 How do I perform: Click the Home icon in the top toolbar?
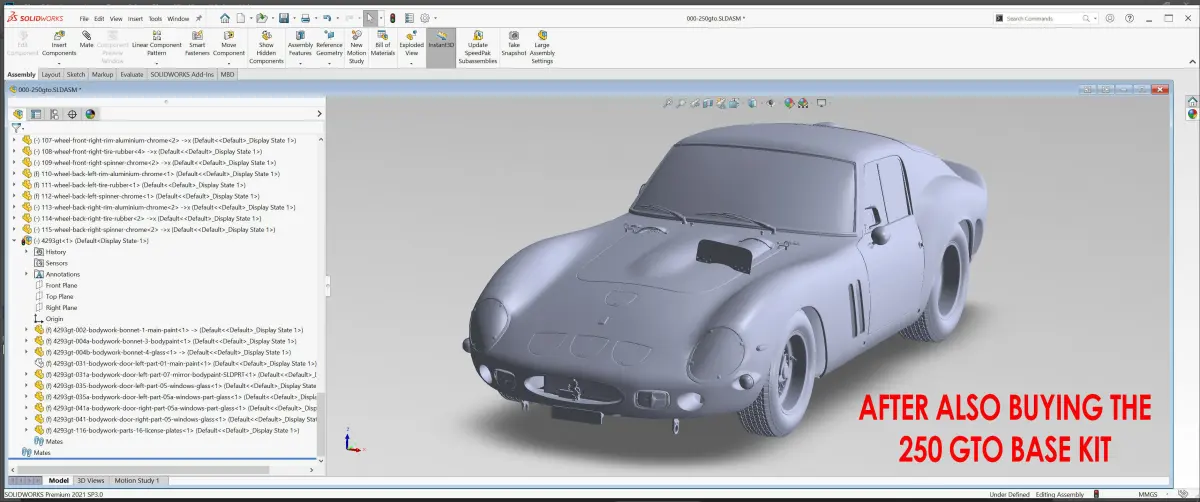(x=224, y=18)
